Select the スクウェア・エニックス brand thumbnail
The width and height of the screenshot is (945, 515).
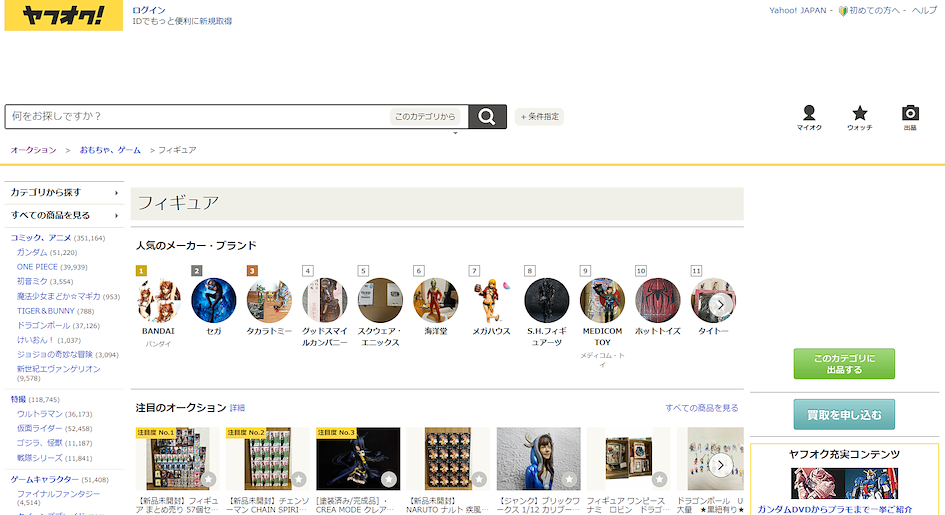click(380, 301)
